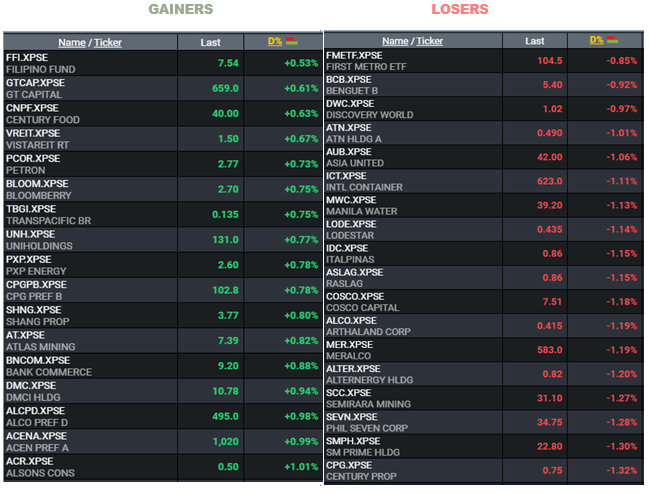
Task: Sort Losers by Name column link
Action: [x=395, y=41]
